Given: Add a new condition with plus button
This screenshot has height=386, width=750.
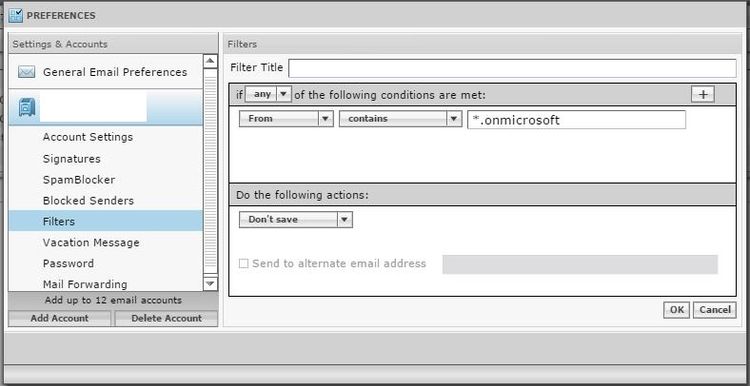Looking at the screenshot, I should click(x=703, y=95).
